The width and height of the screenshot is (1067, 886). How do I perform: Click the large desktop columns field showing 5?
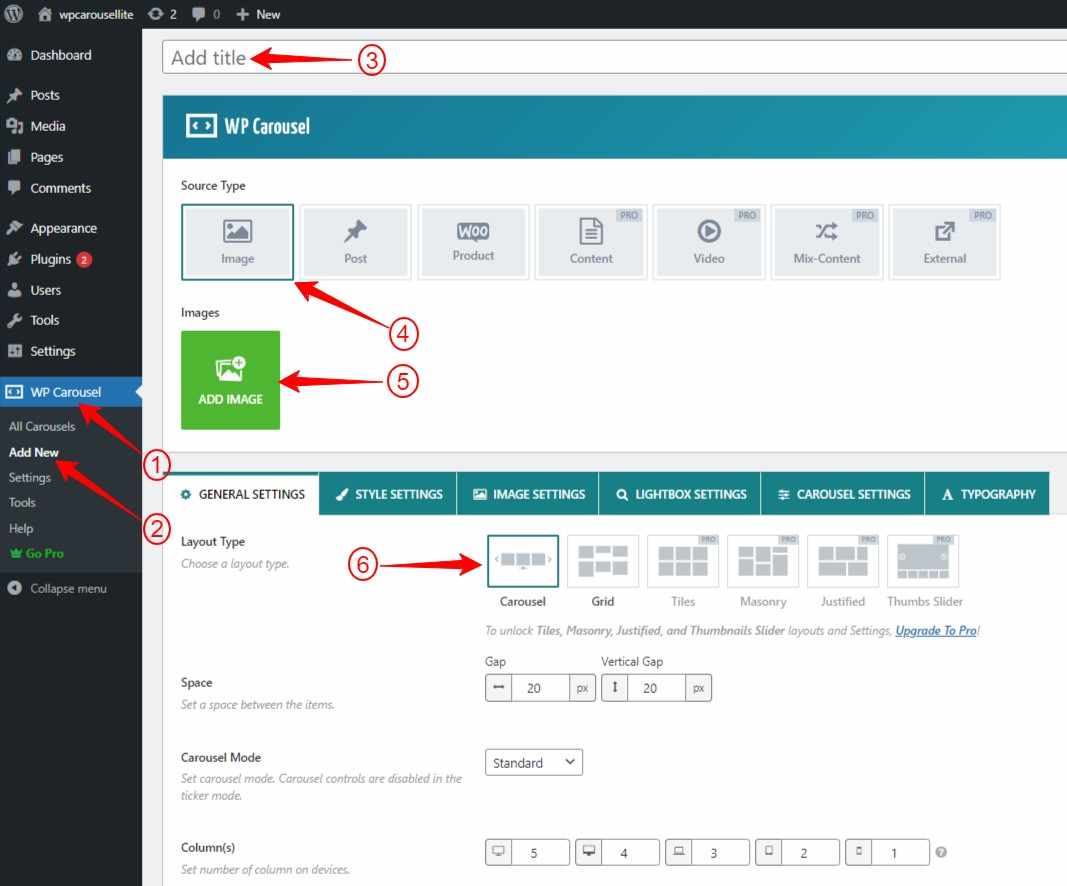[x=540, y=853]
